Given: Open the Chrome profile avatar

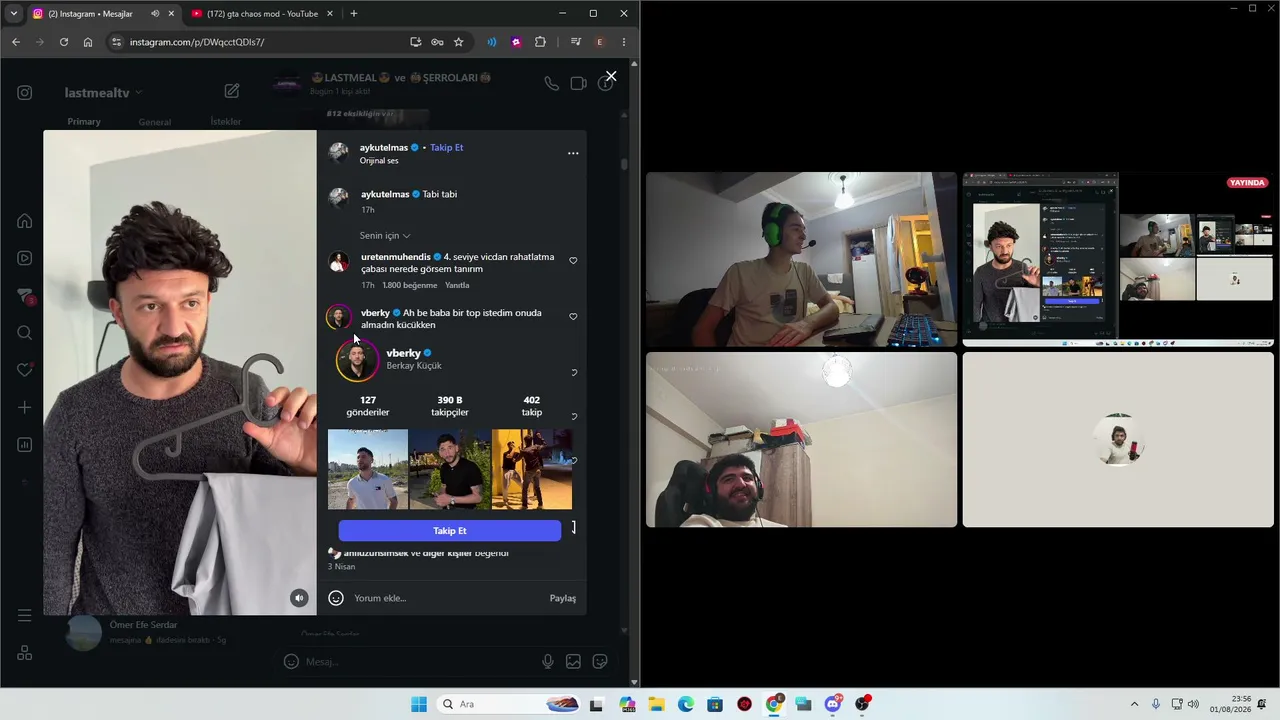Looking at the screenshot, I should (x=600, y=42).
